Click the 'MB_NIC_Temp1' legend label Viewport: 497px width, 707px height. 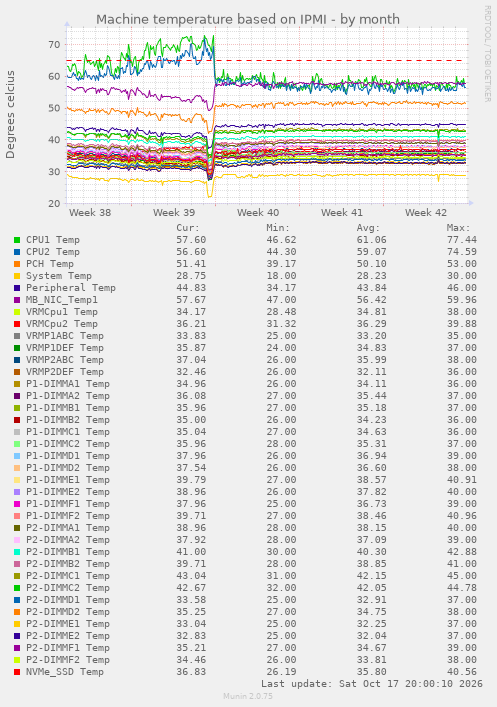(62, 300)
